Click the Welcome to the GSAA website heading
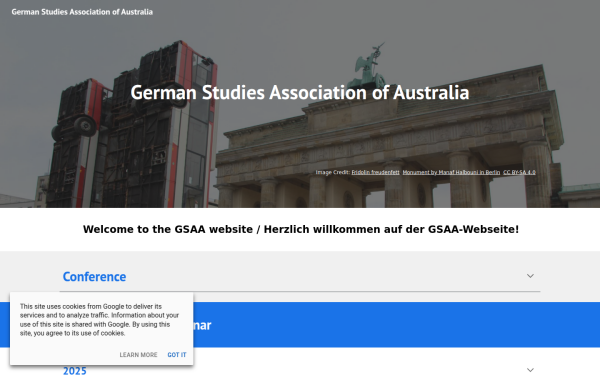 (301, 229)
